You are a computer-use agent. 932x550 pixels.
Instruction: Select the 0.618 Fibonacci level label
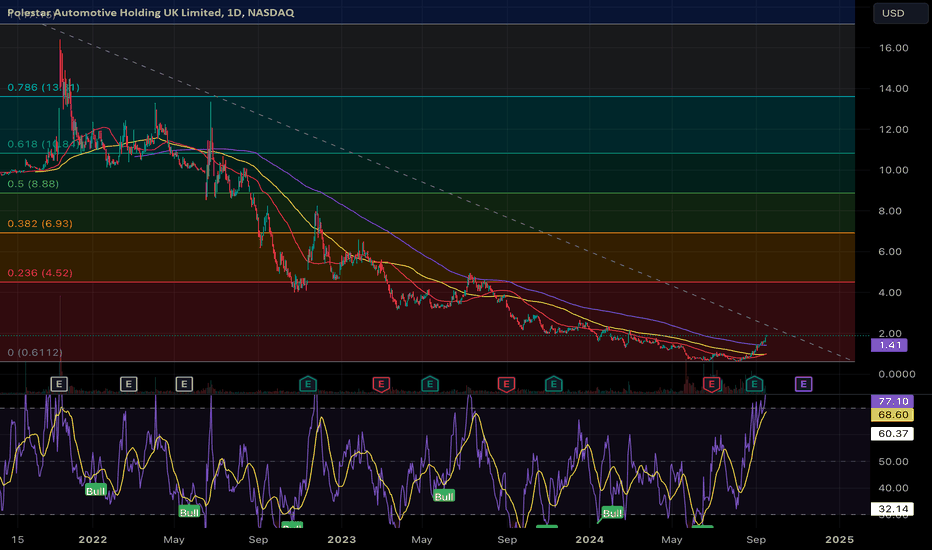[x=43, y=144]
